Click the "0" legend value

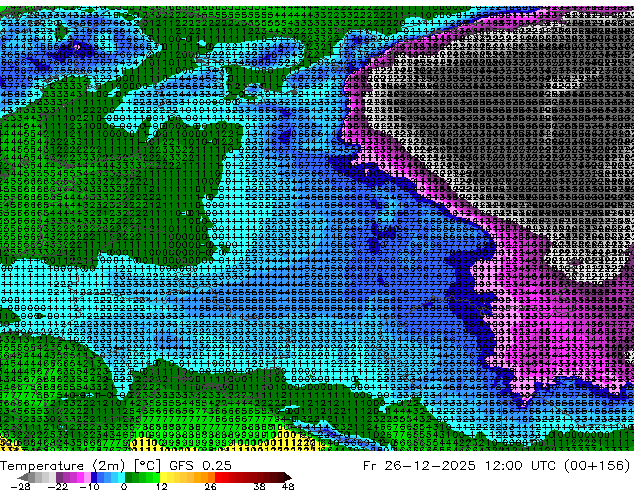(x=124, y=486)
